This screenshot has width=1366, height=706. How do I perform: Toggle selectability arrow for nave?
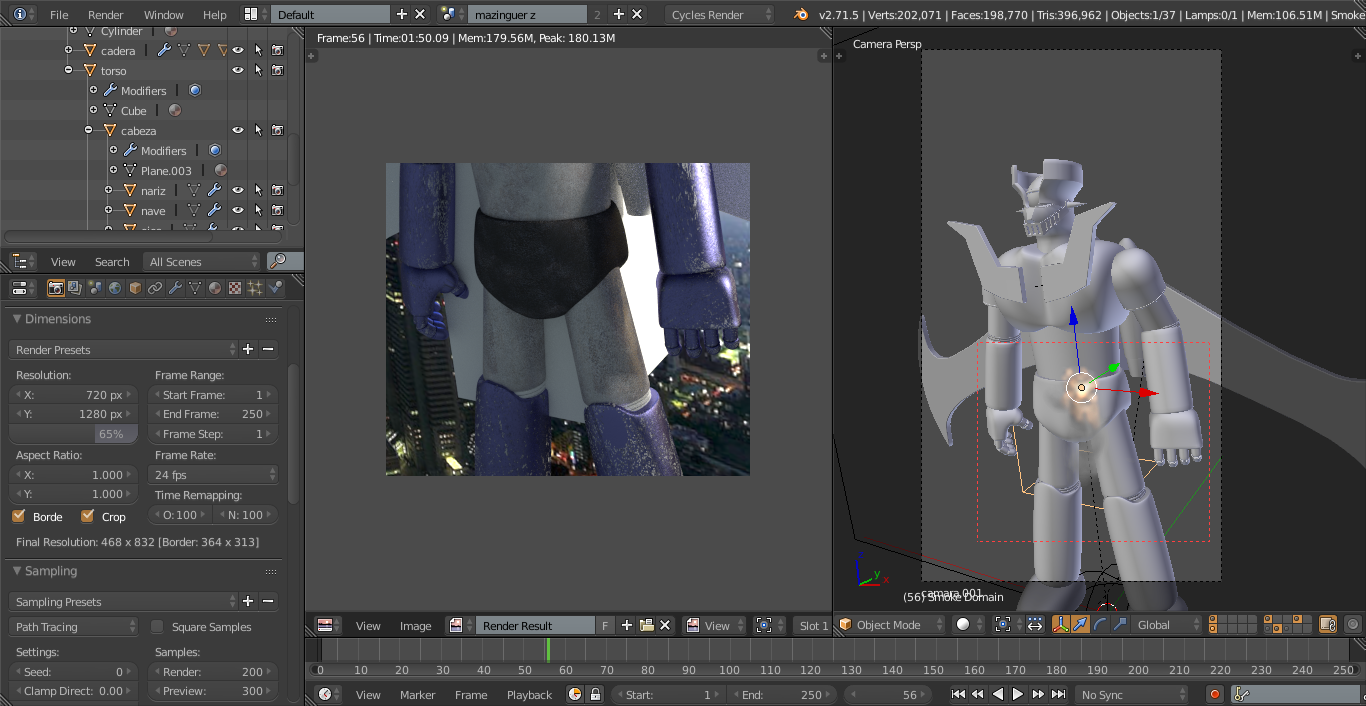point(258,210)
